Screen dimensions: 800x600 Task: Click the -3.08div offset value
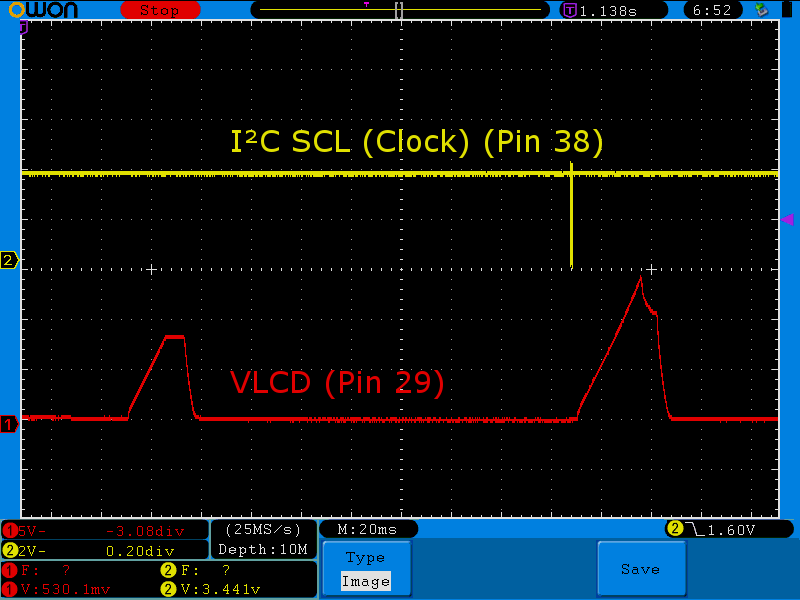(x=145, y=532)
